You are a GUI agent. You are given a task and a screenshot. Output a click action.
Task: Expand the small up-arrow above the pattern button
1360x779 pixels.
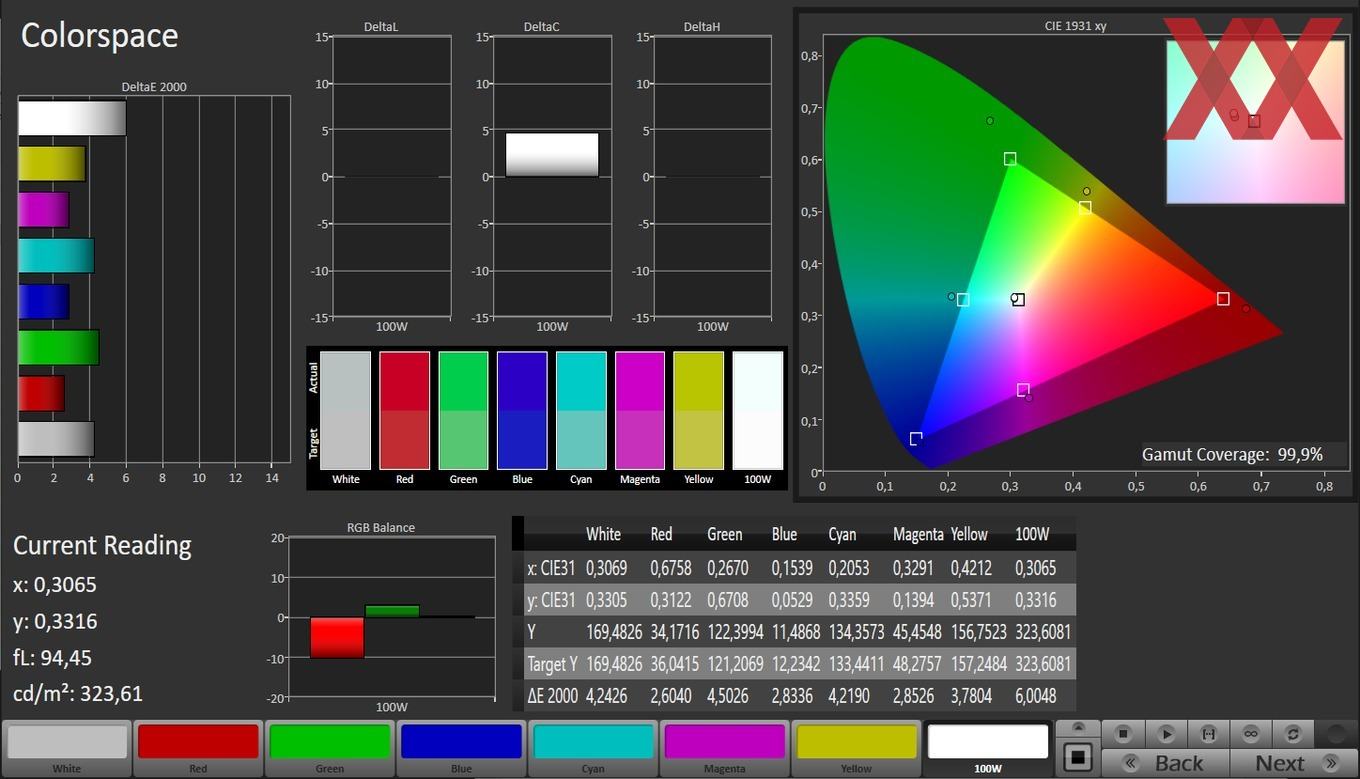coord(1077,727)
